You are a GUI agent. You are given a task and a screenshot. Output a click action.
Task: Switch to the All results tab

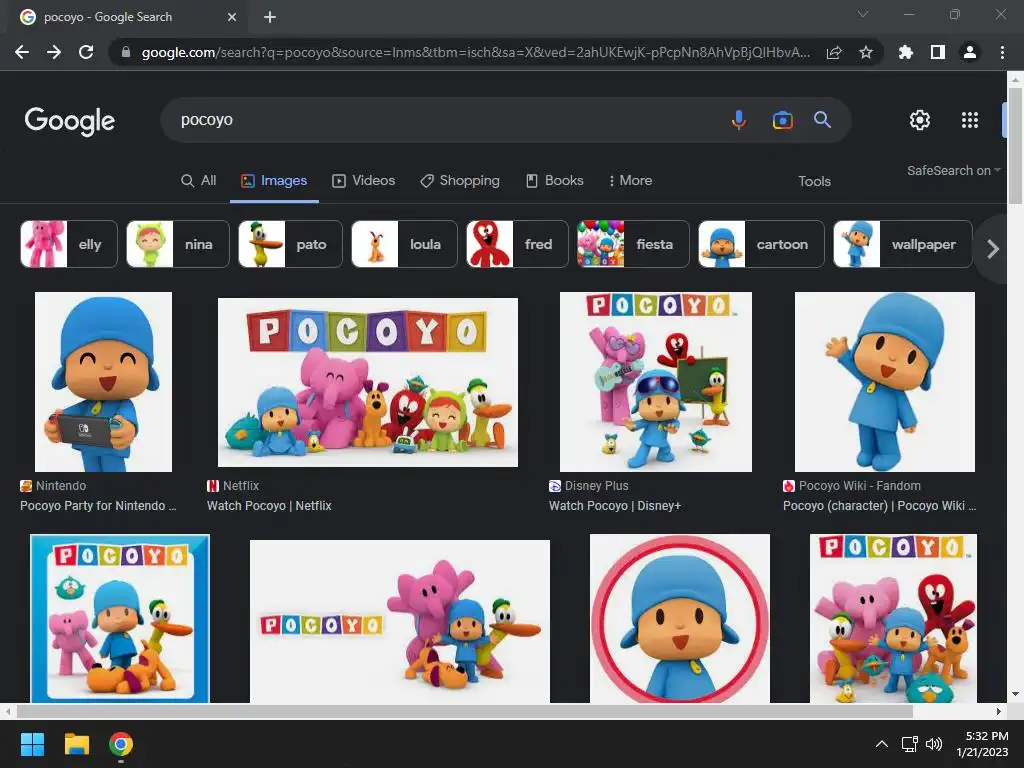pyautogui.click(x=199, y=181)
